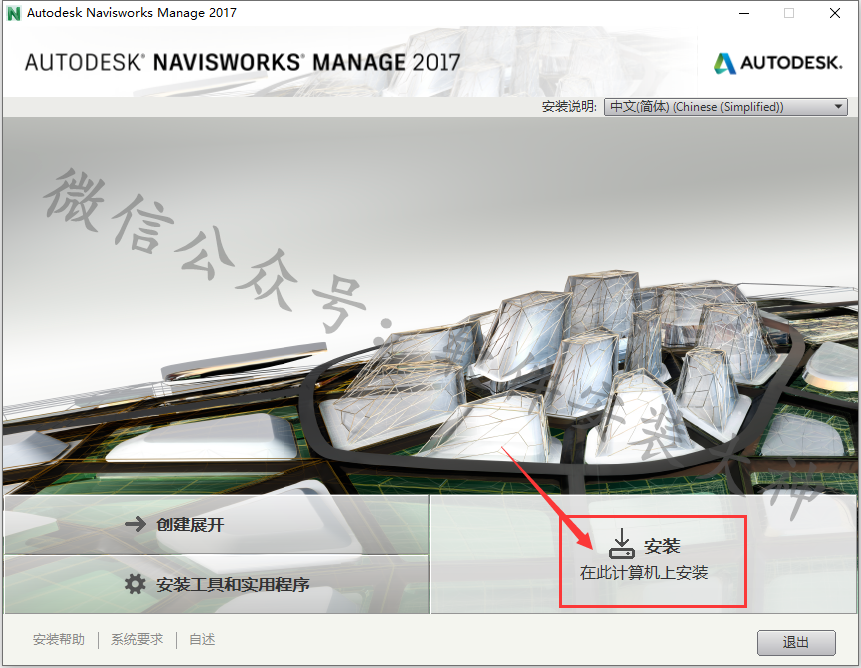This screenshot has width=861, height=668.
Task: Click the disabled maximize button
Action: point(789,13)
